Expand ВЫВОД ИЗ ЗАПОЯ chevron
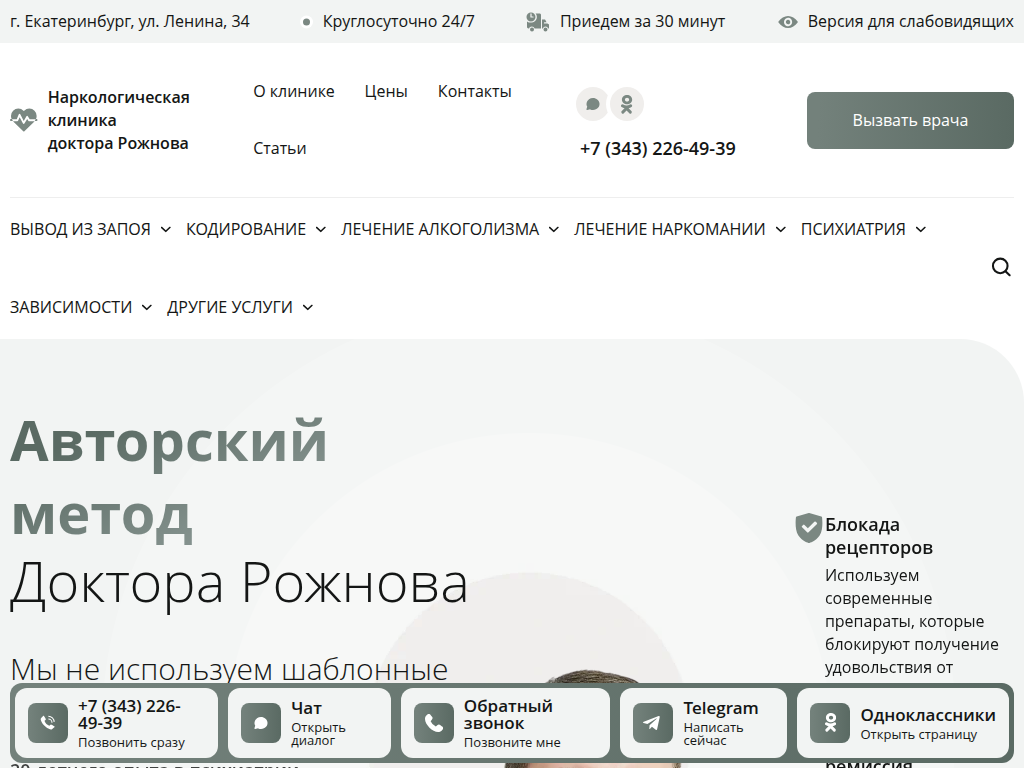Image resolution: width=1024 pixels, height=768 pixels. pyautogui.click(x=166, y=229)
